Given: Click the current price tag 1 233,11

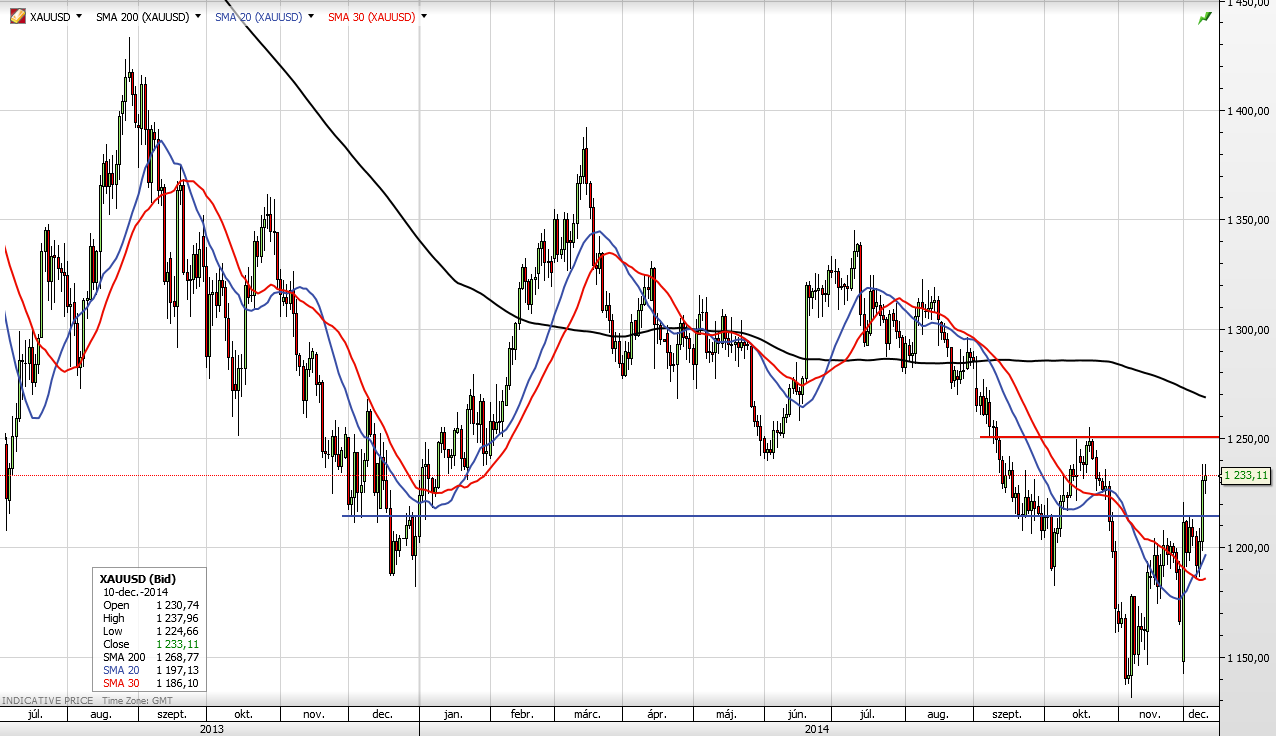Looking at the screenshot, I should point(1246,476).
